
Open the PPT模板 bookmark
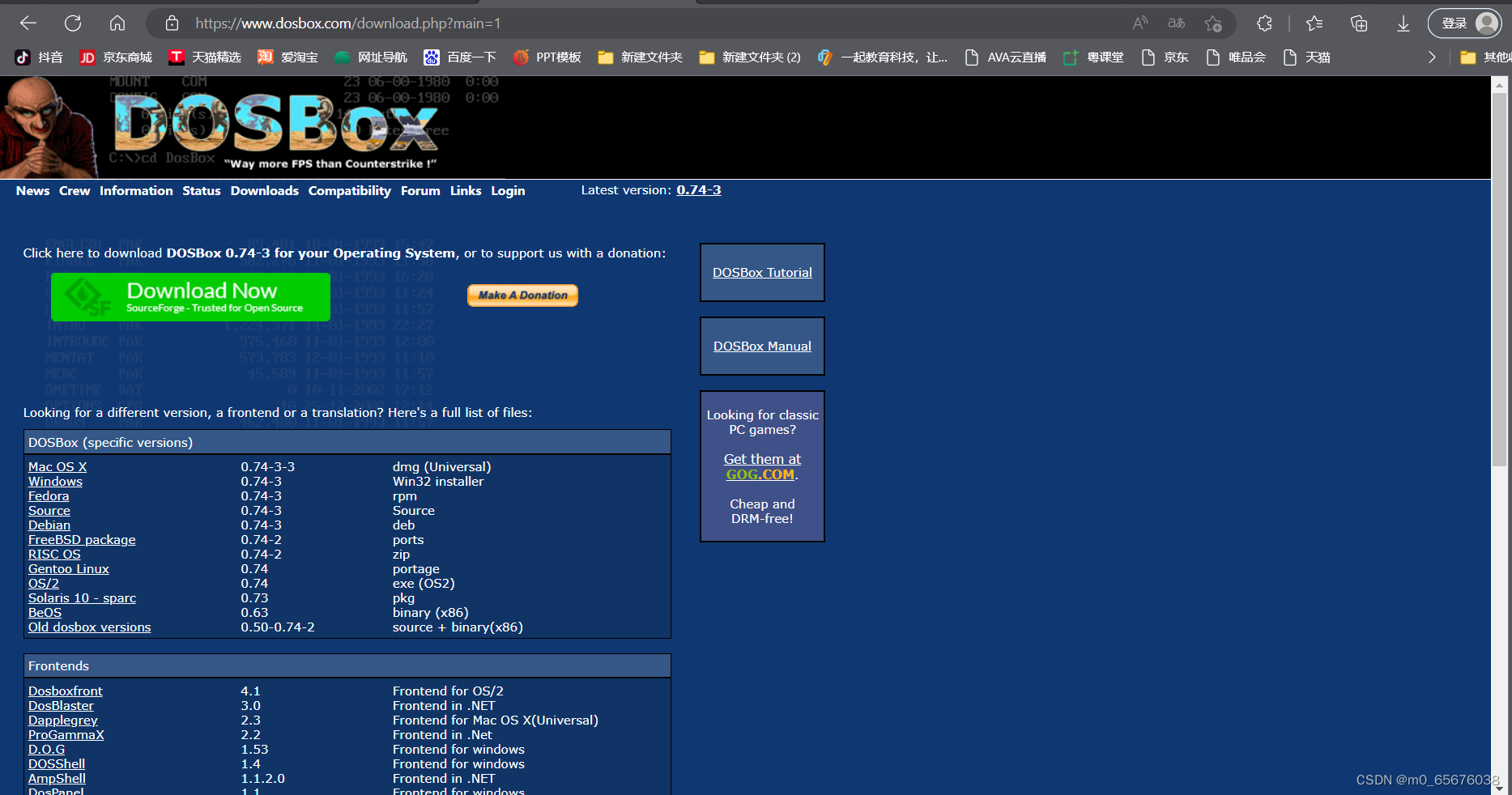(547, 57)
